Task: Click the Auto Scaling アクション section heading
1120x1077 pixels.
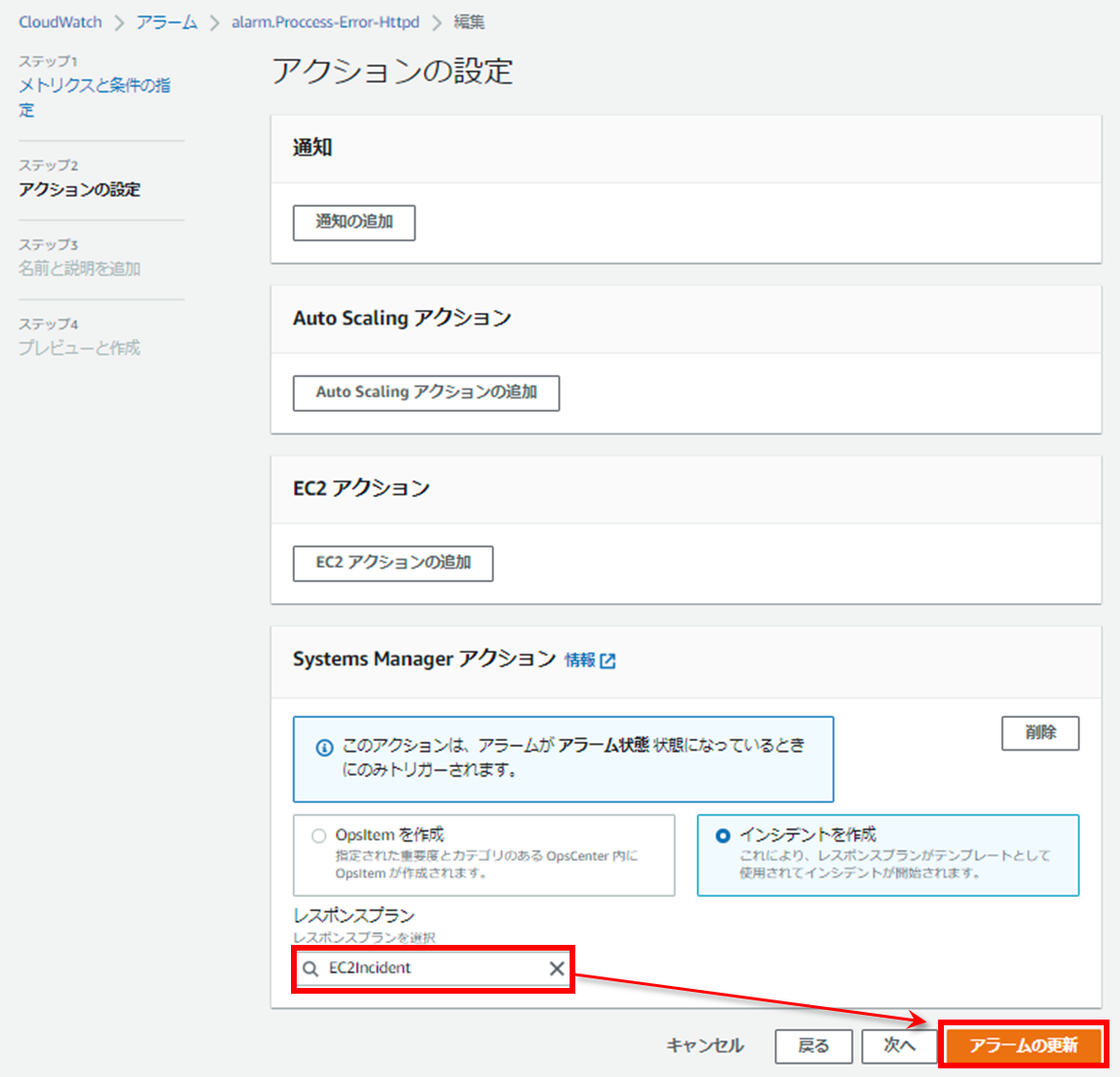Action: click(402, 318)
